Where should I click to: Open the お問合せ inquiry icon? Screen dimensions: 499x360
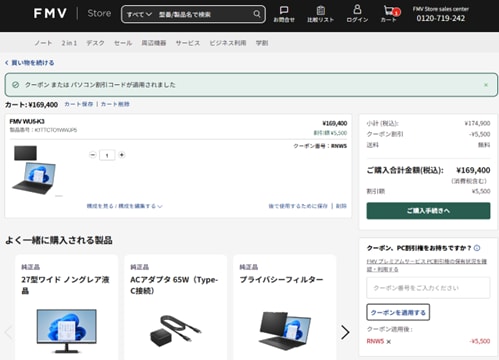[x=284, y=14]
